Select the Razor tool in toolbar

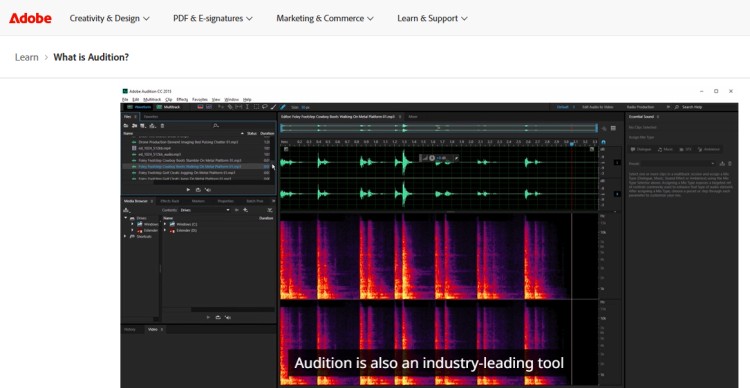click(230, 107)
